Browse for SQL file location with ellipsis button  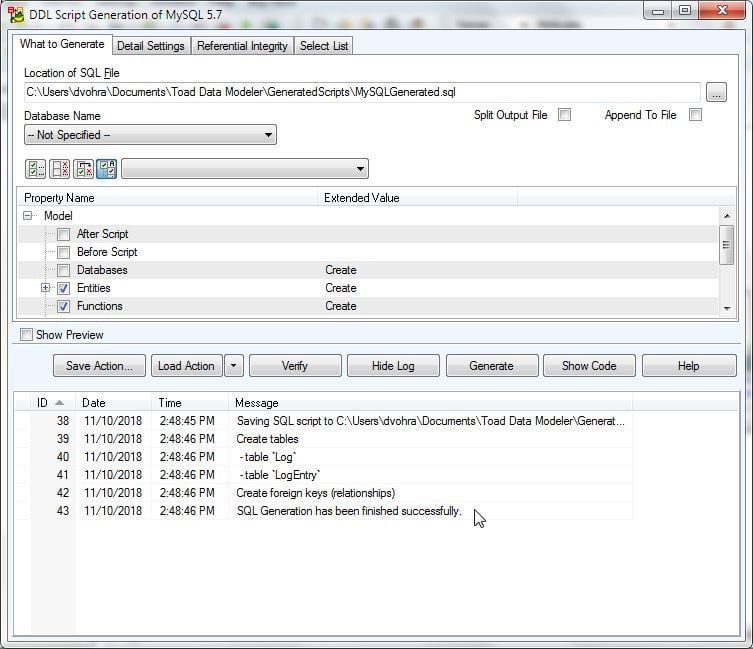(x=716, y=92)
